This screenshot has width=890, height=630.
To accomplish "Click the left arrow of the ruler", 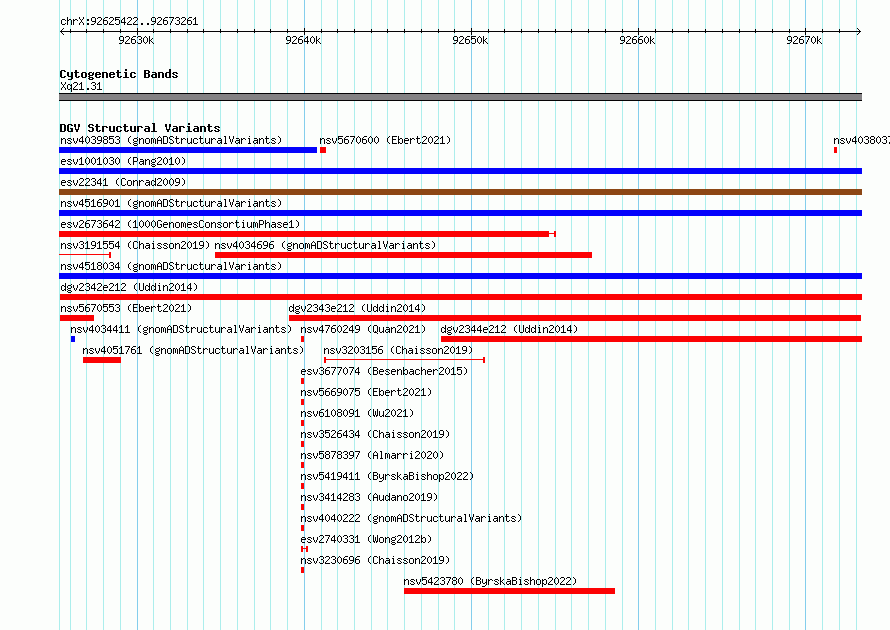I will click(x=62, y=32).
